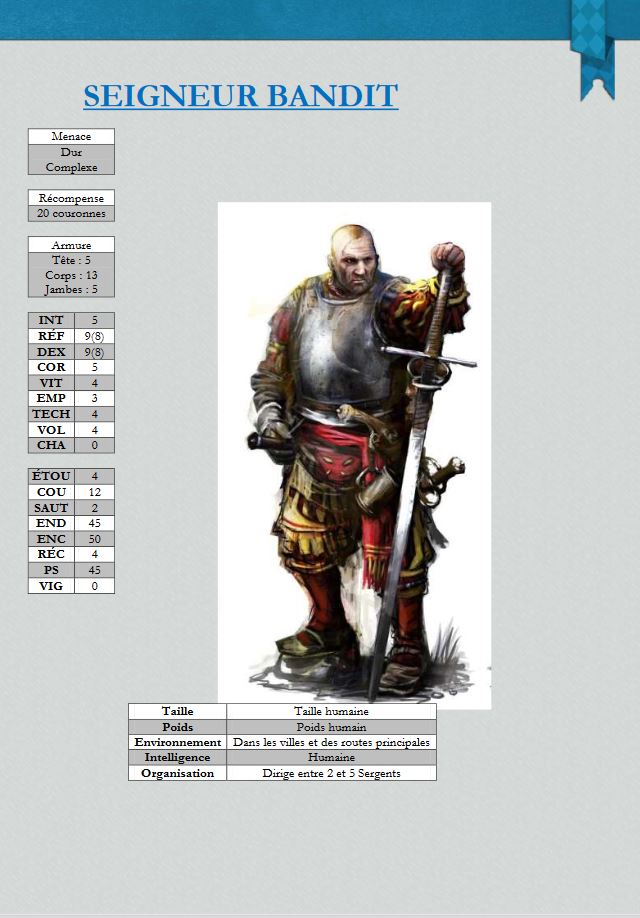This screenshot has height=918, width=640.
Task: Click the Environnement row label
Action: pos(177,742)
